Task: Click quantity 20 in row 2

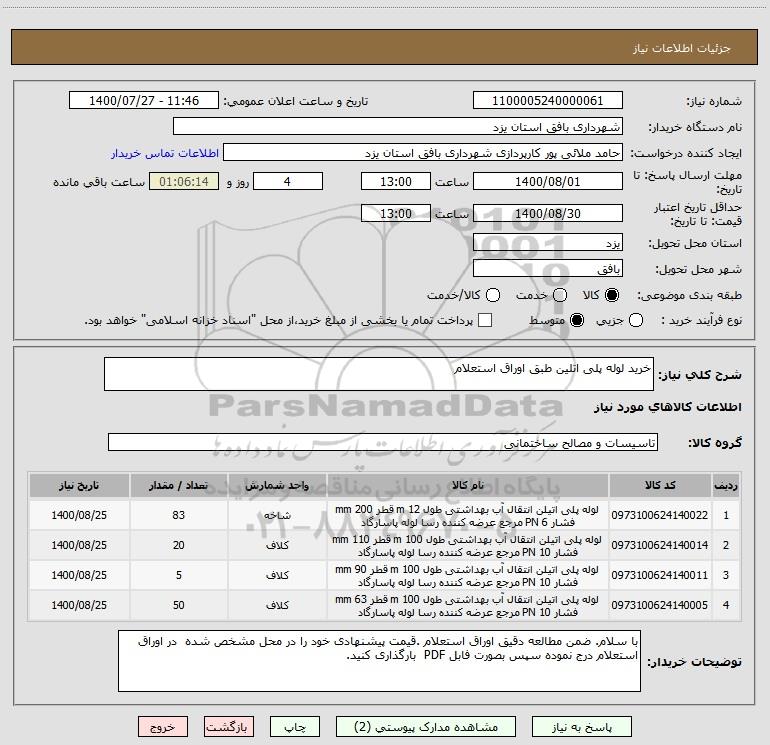Action: click(179, 545)
